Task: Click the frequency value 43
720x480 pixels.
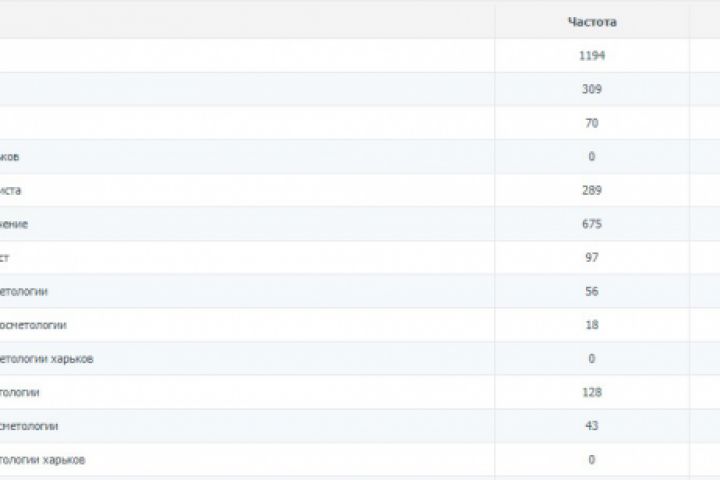Action: point(592,426)
